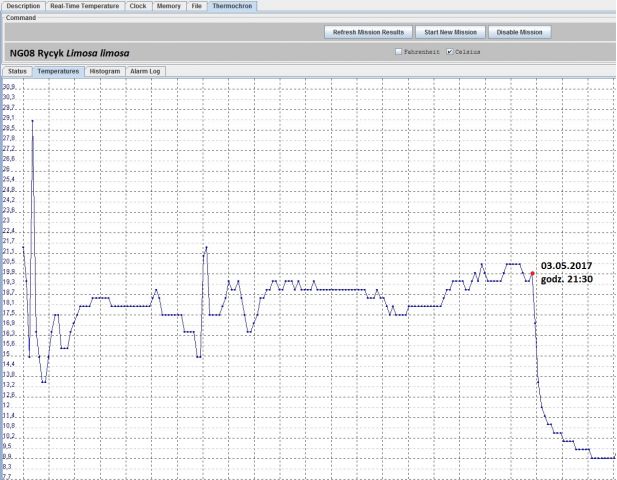The width and height of the screenshot is (617, 480).
Task: Click the 03.05.2017 annotation label
Action: (567, 265)
